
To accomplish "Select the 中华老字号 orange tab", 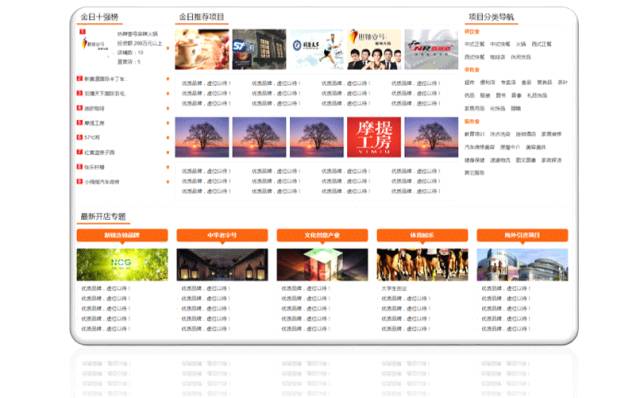I will pos(222,235).
